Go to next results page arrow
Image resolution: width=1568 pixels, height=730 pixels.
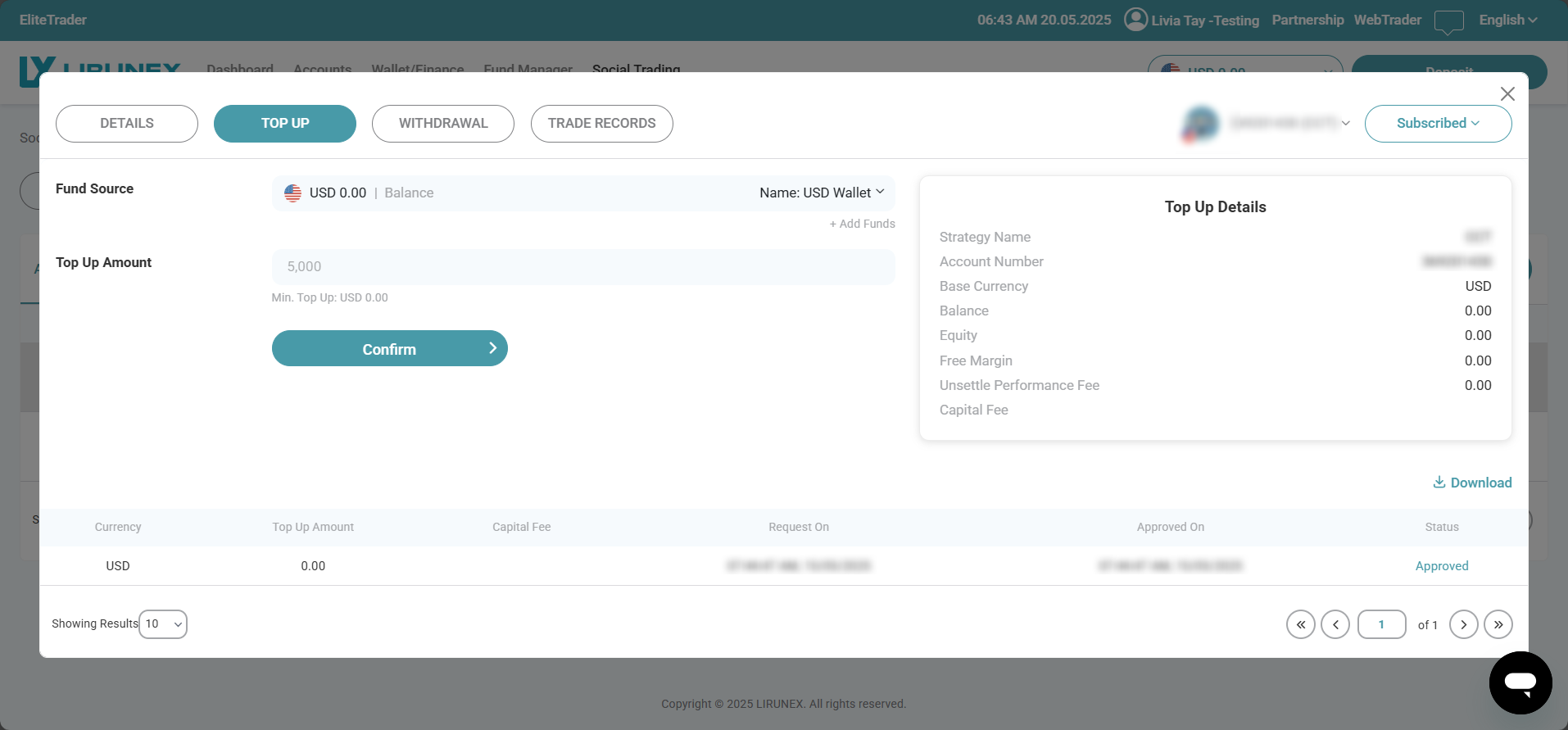tap(1463, 624)
